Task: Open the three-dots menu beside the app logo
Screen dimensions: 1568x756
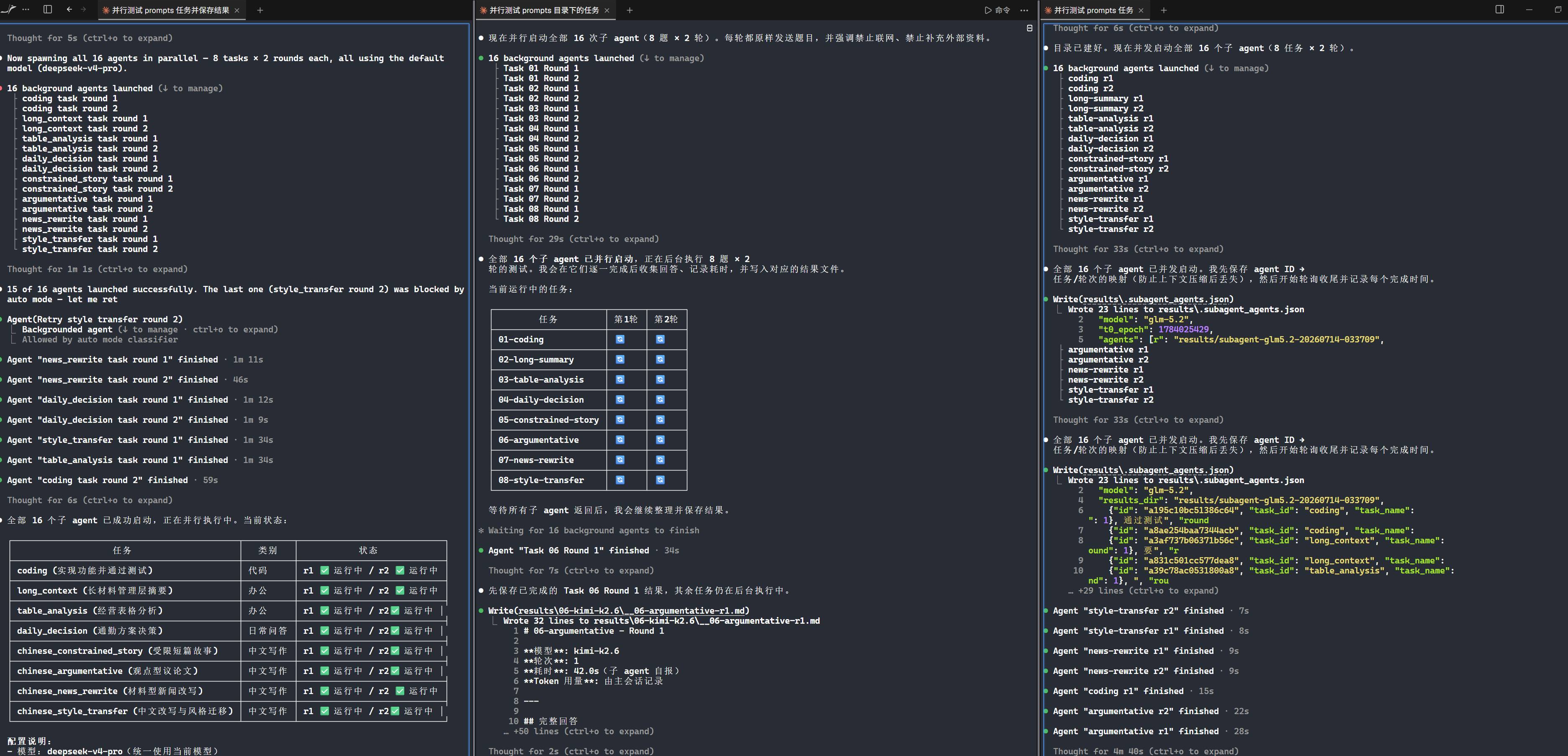Action: tap(26, 10)
